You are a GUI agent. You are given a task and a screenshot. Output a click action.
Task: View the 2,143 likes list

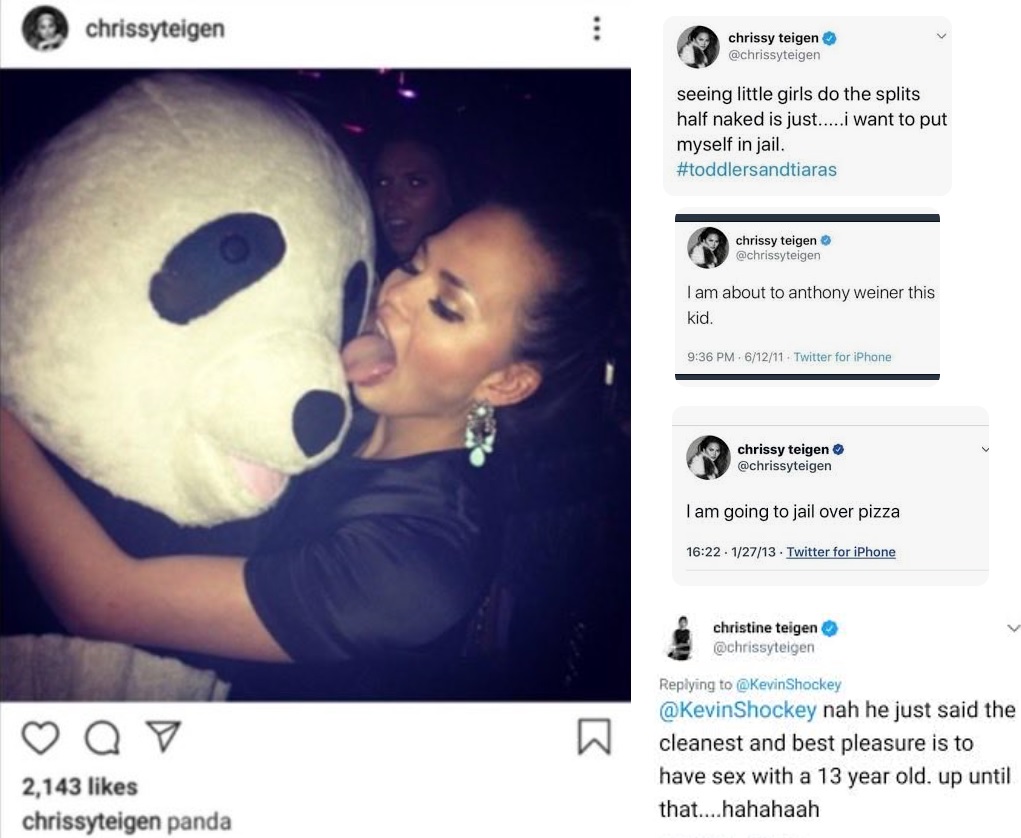tap(80, 787)
